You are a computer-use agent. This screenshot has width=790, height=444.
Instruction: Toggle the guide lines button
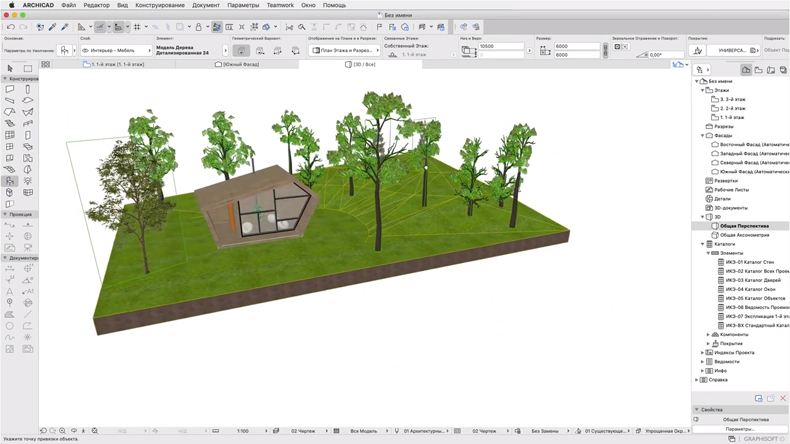point(100,27)
